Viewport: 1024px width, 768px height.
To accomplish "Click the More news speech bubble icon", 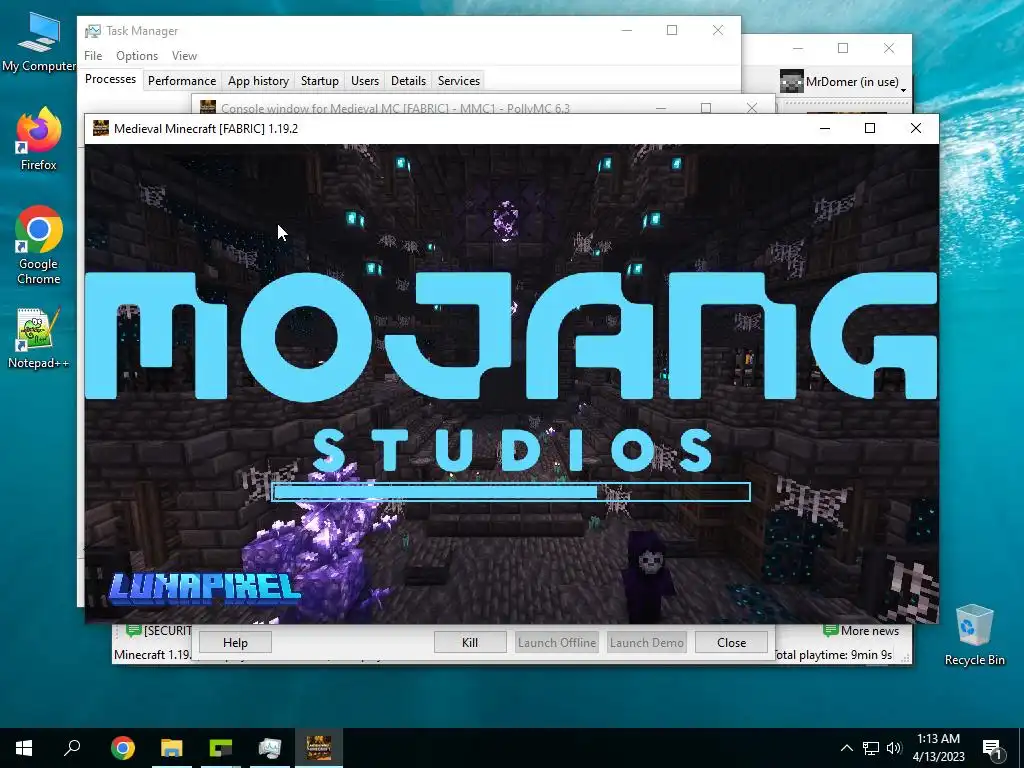I will pos(831,631).
